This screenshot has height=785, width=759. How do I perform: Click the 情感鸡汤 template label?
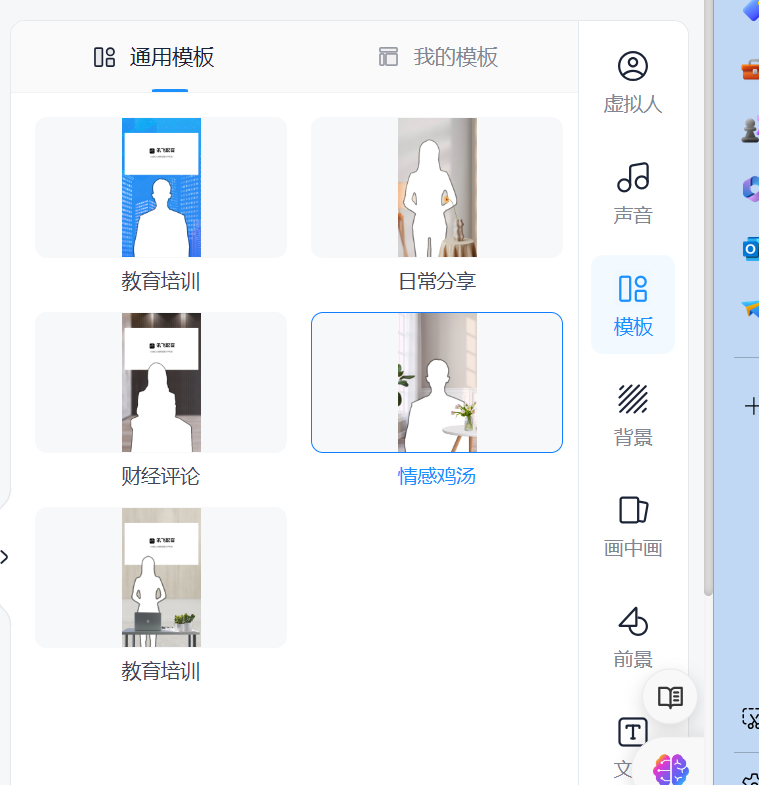(437, 476)
